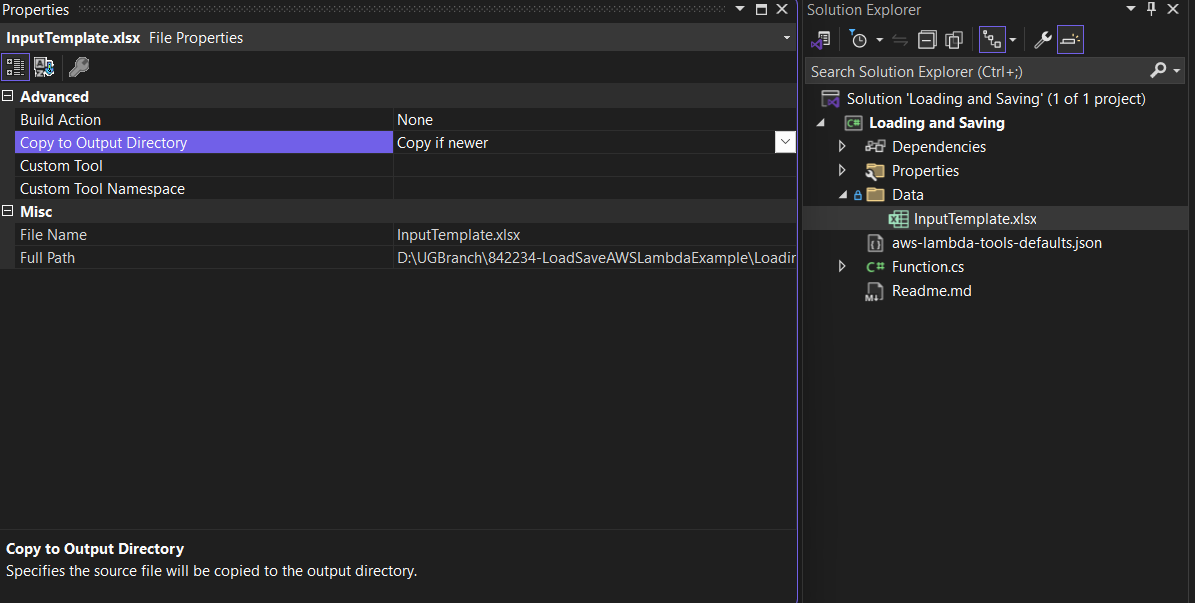The height and width of the screenshot is (603, 1195).
Task: Expand the Properties folder node
Action: tap(842, 170)
